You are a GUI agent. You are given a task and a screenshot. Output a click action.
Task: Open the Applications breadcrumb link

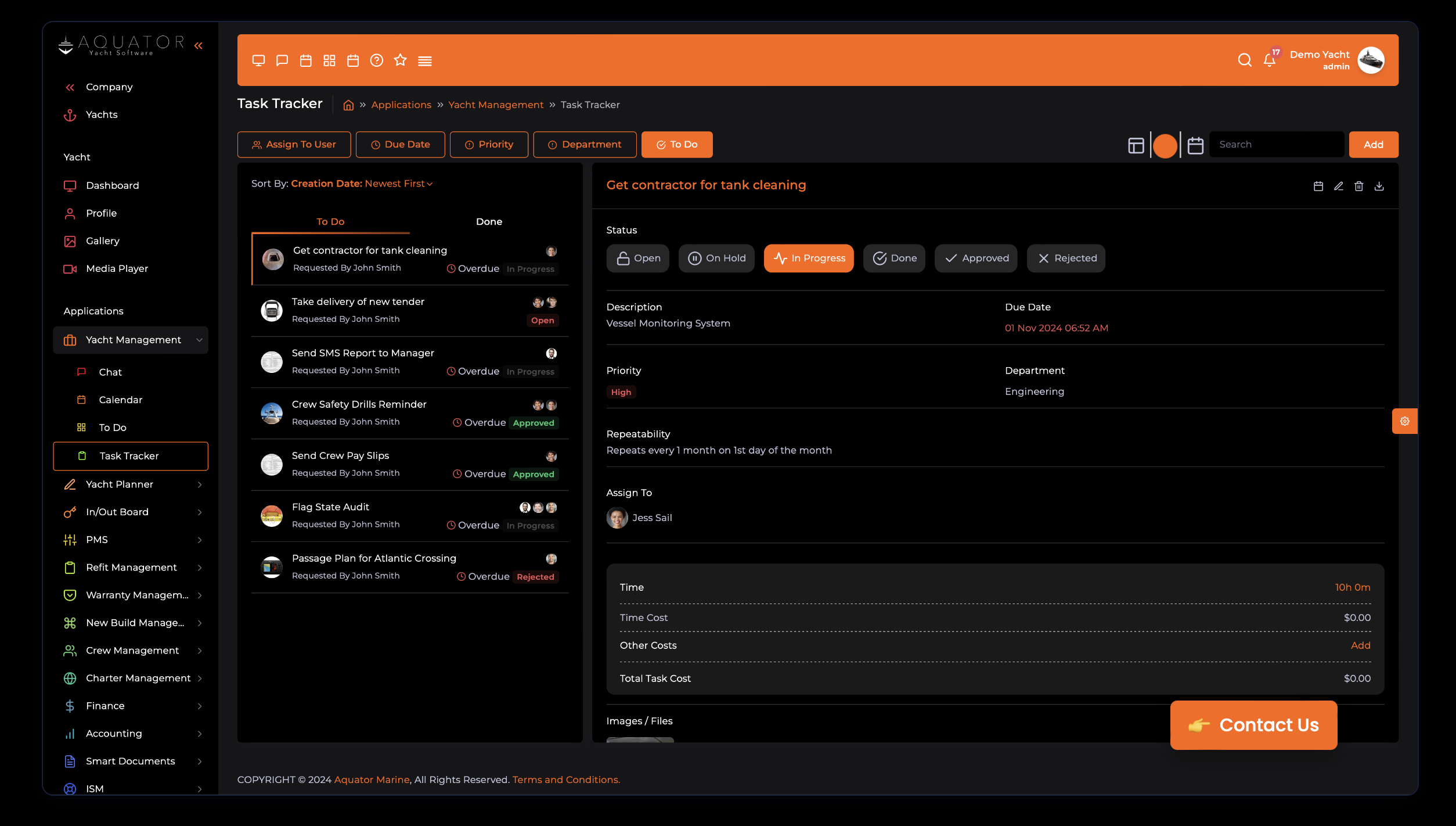(401, 105)
